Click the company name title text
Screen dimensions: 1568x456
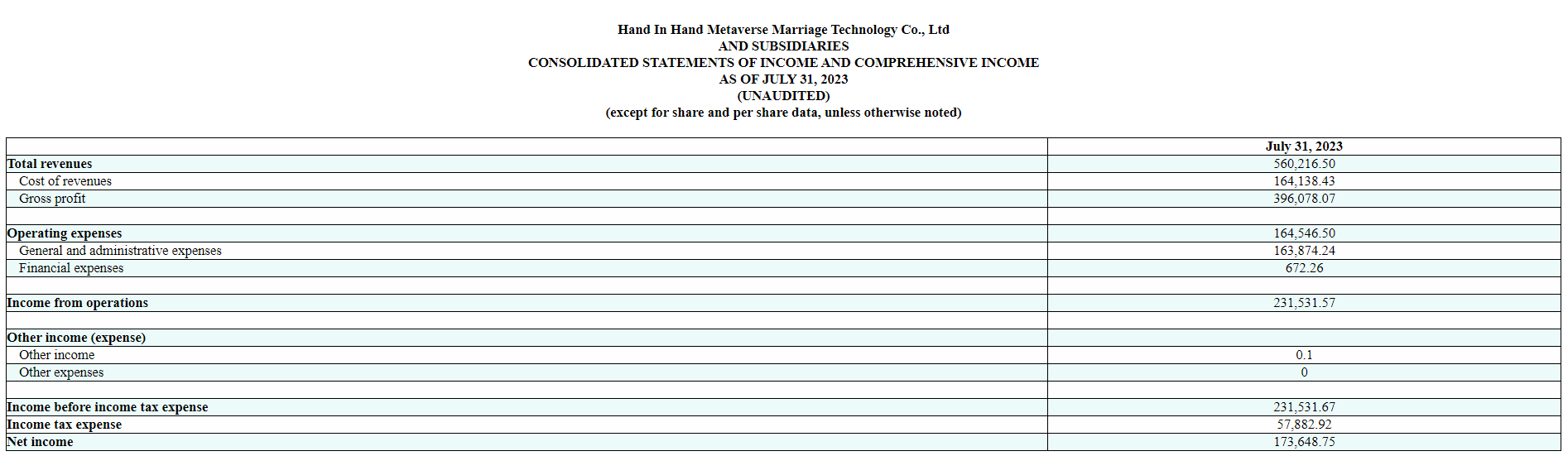click(783, 30)
